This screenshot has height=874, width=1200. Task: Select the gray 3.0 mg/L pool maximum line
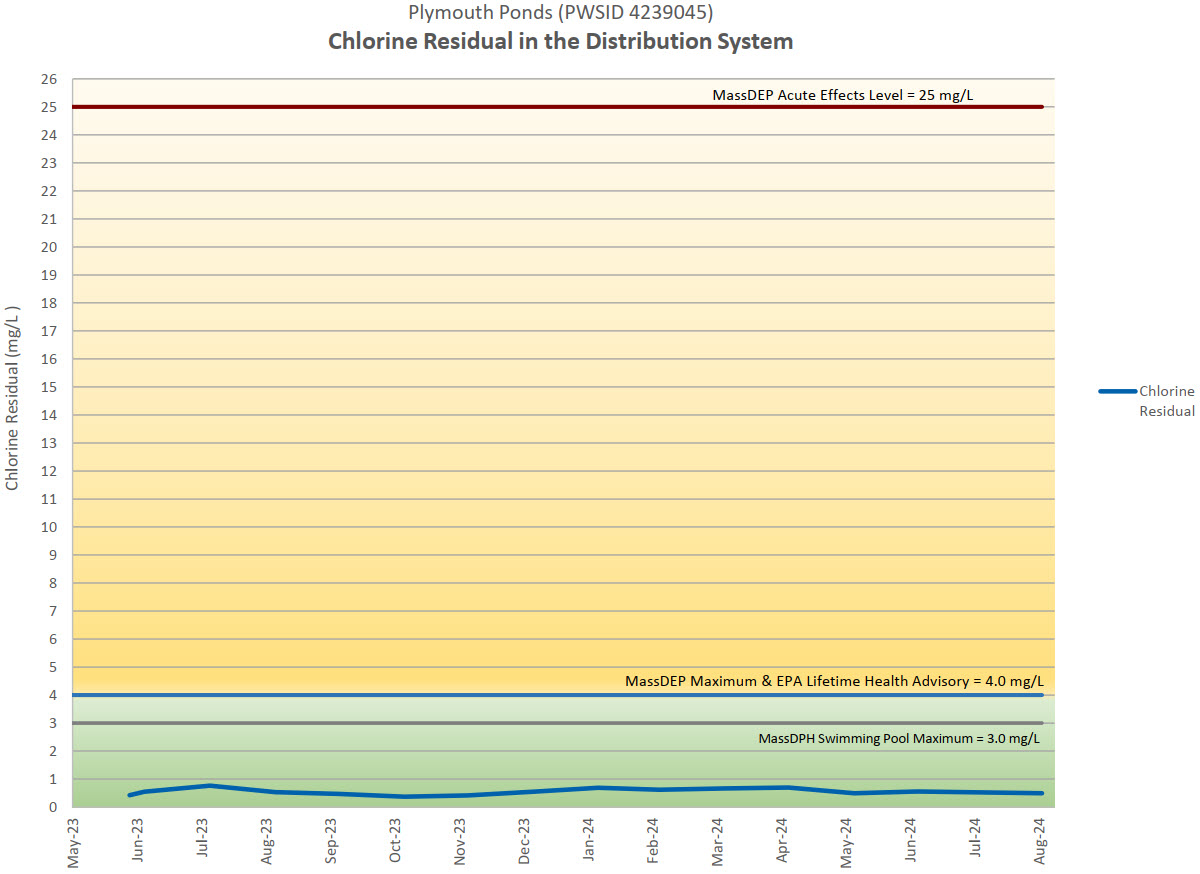pyautogui.click(x=558, y=723)
